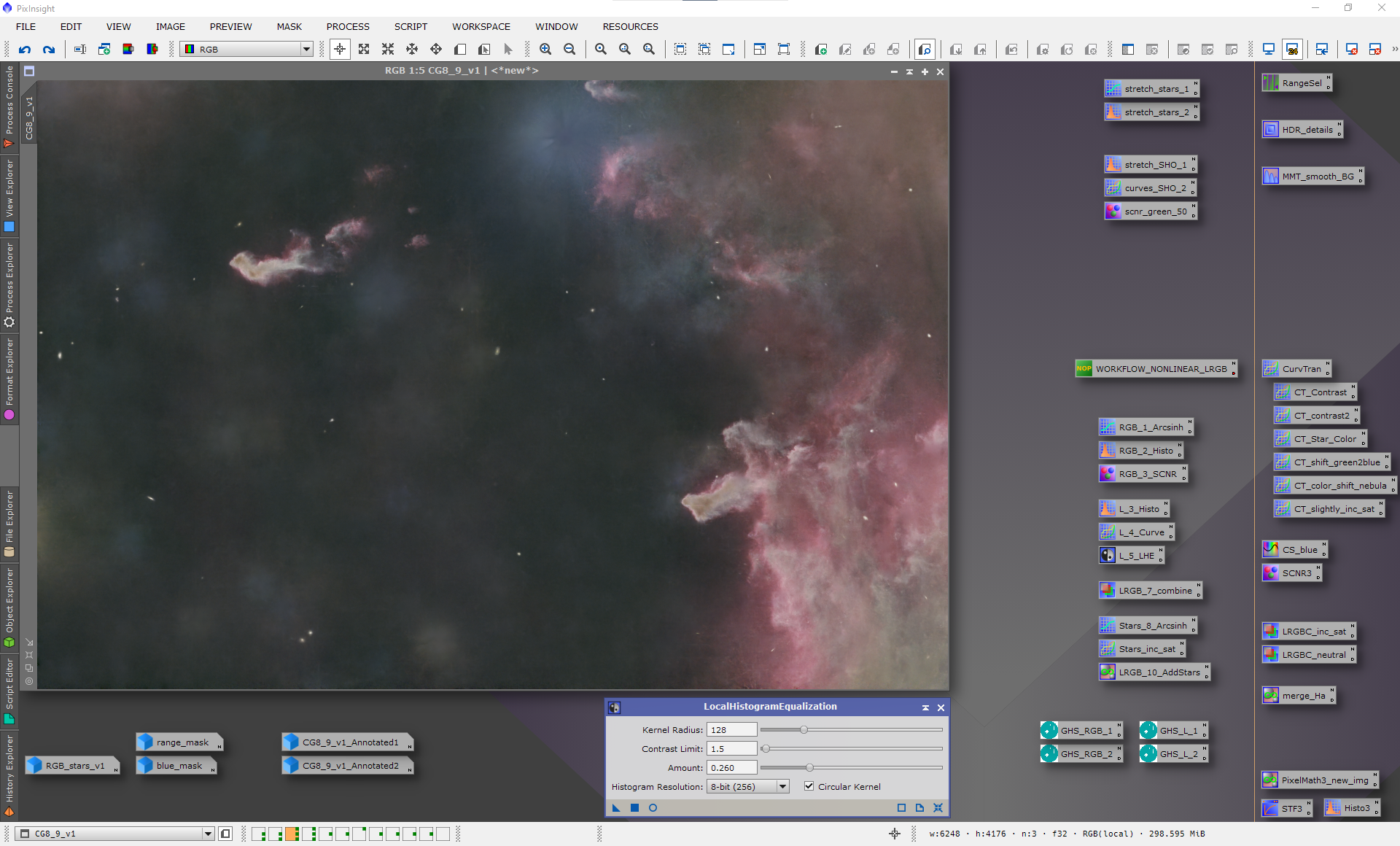Click the Kernel Radius value field
The image size is (1400, 846).
point(732,730)
